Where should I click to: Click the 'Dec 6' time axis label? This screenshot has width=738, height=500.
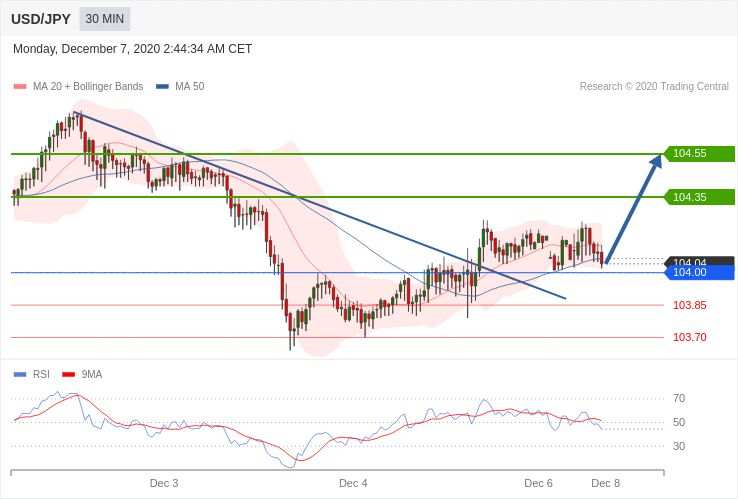538,484
